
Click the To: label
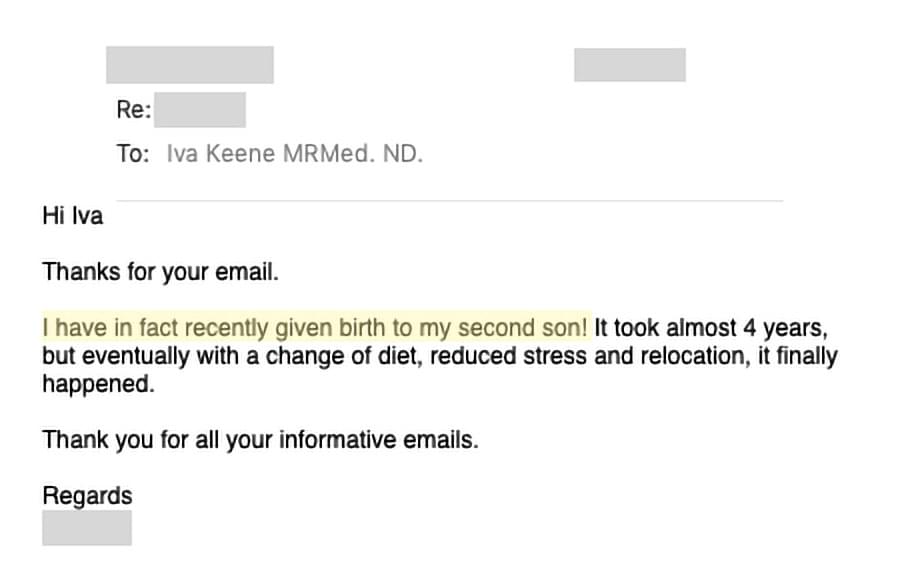(133, 154)
